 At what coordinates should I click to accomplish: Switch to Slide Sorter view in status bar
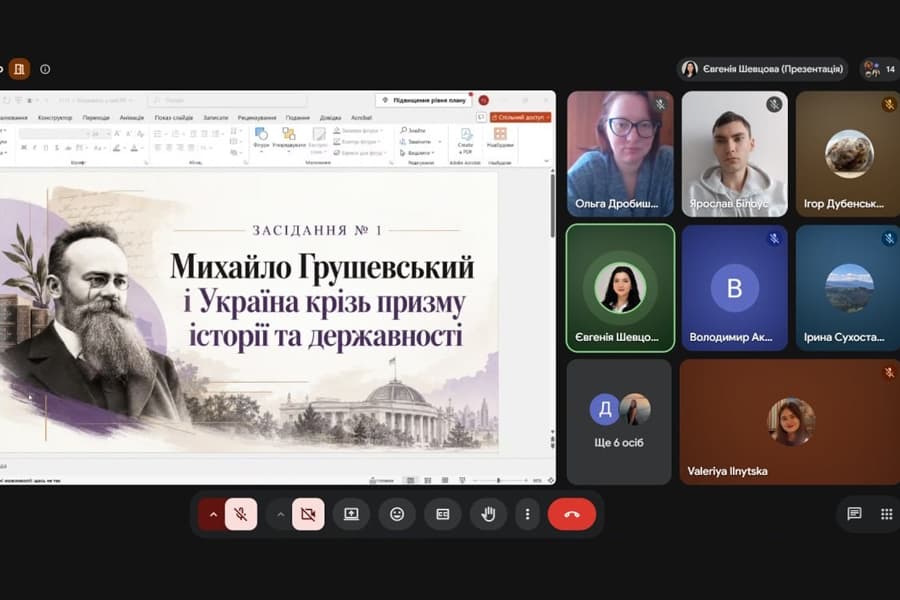click(x=428, y=480)
